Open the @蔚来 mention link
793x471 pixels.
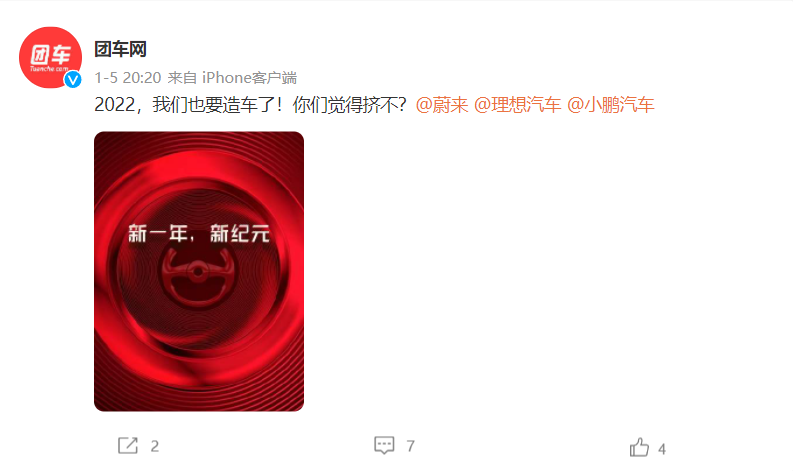[x=442, y=105]
